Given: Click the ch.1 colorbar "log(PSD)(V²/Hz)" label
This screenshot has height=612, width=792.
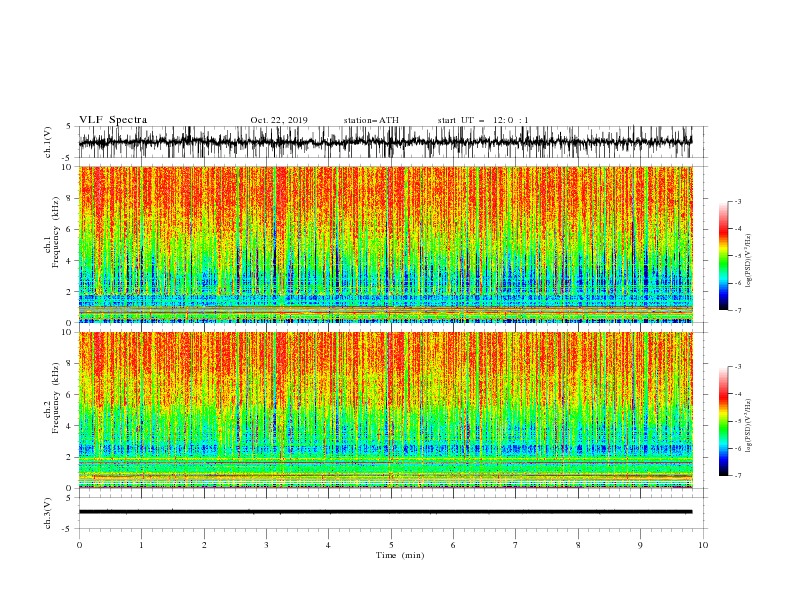Looking at the screenshot, I should [748, 261].
